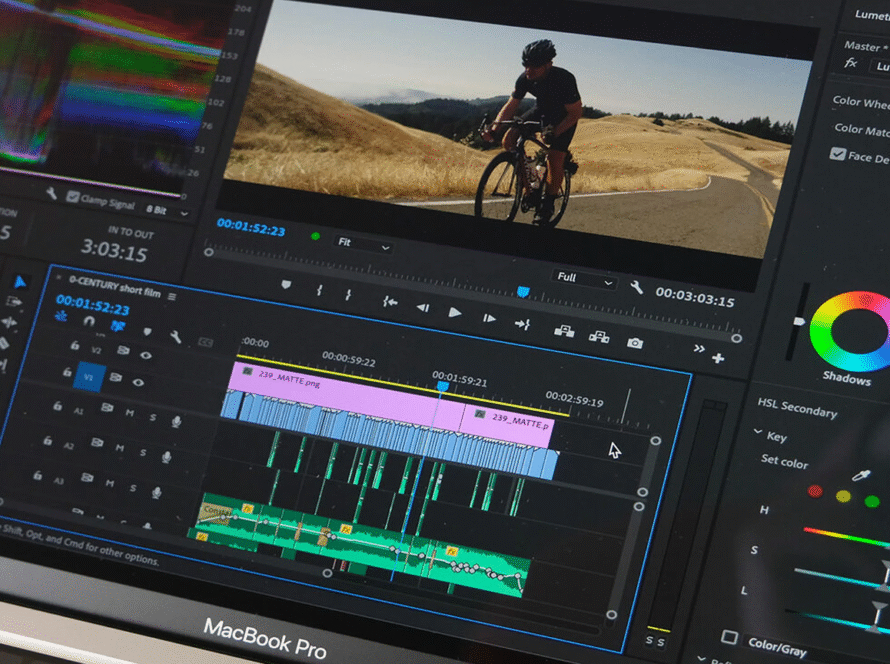Pick the Set color eyedropper
This screenshot has height=664, width=890.
point(859,476)
